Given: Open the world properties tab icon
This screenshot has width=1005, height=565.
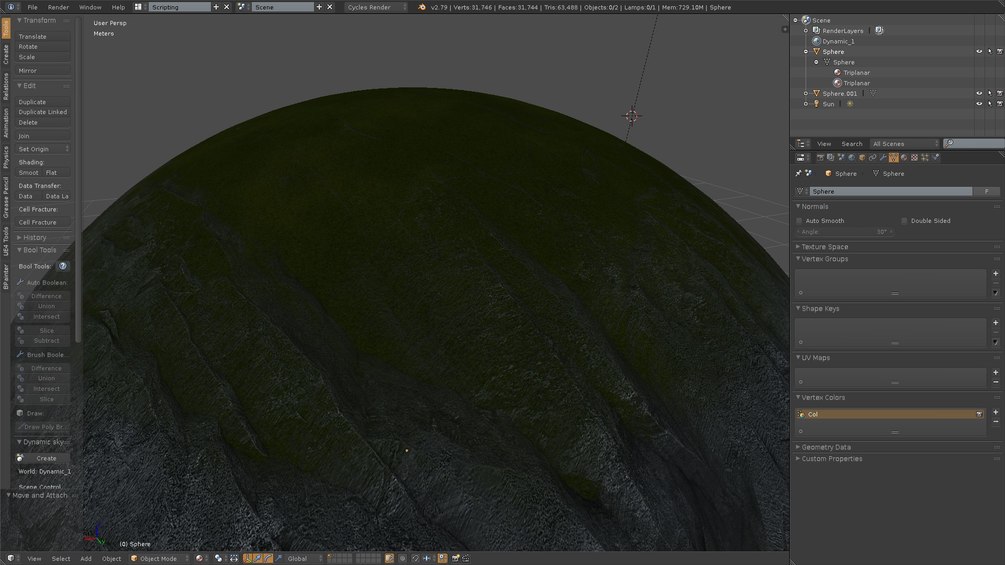Looking at the screenshot, I should pos(851,158).
